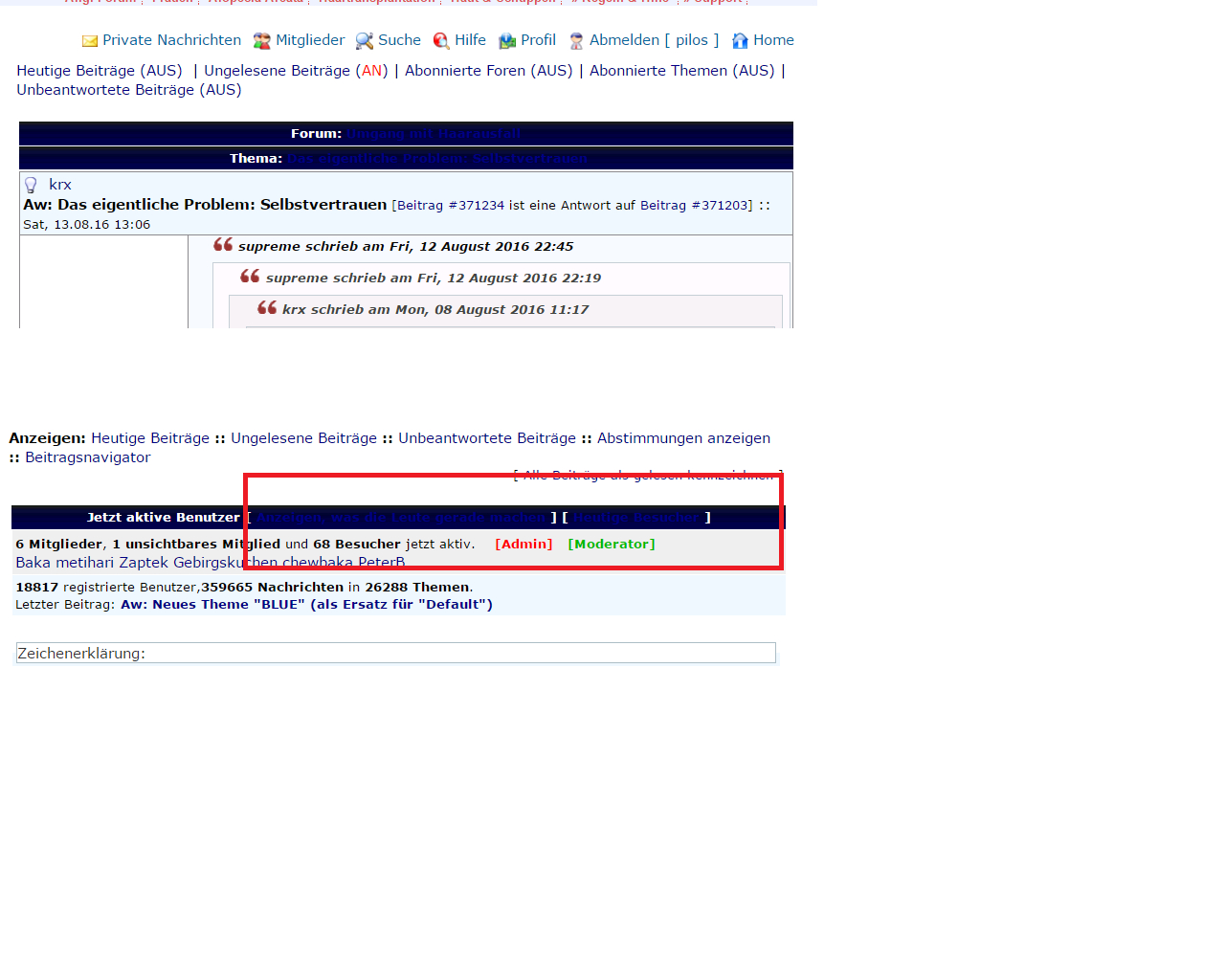
Task: Toggle Abonnierte Foren (AUS) filter
Action: coord(488,71)
